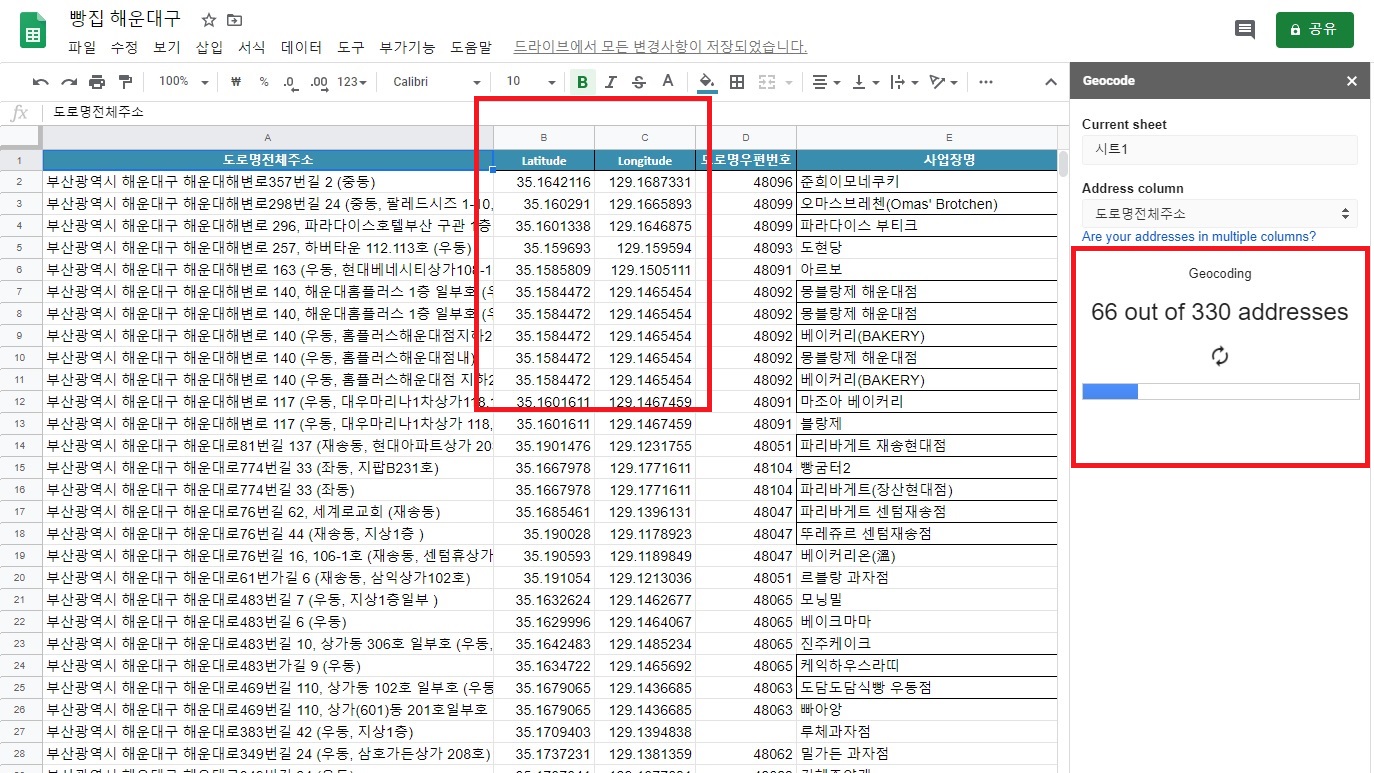Screen dimensions: 1374x773
Task: Click 'Are your addresses in multiple columns?' link
Action: pyautogui.click(x=1199, y=237)
